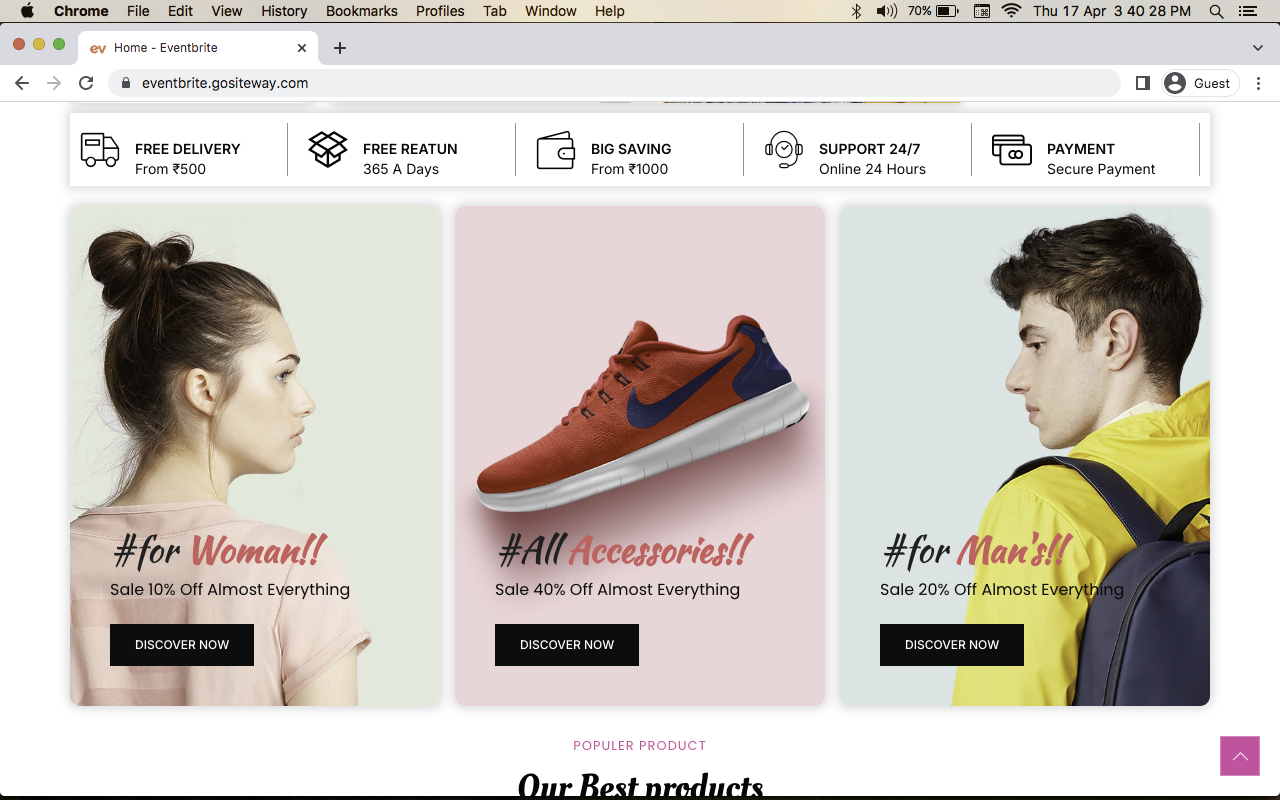
Task: Click 'Sale 20% Off Almost Everything' text
Action: [1002, 589]
